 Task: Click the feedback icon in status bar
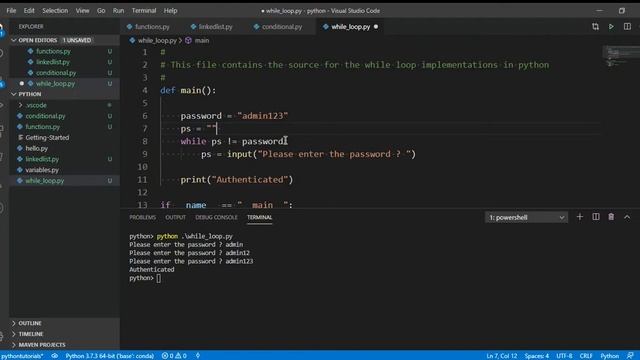[630, 356]
